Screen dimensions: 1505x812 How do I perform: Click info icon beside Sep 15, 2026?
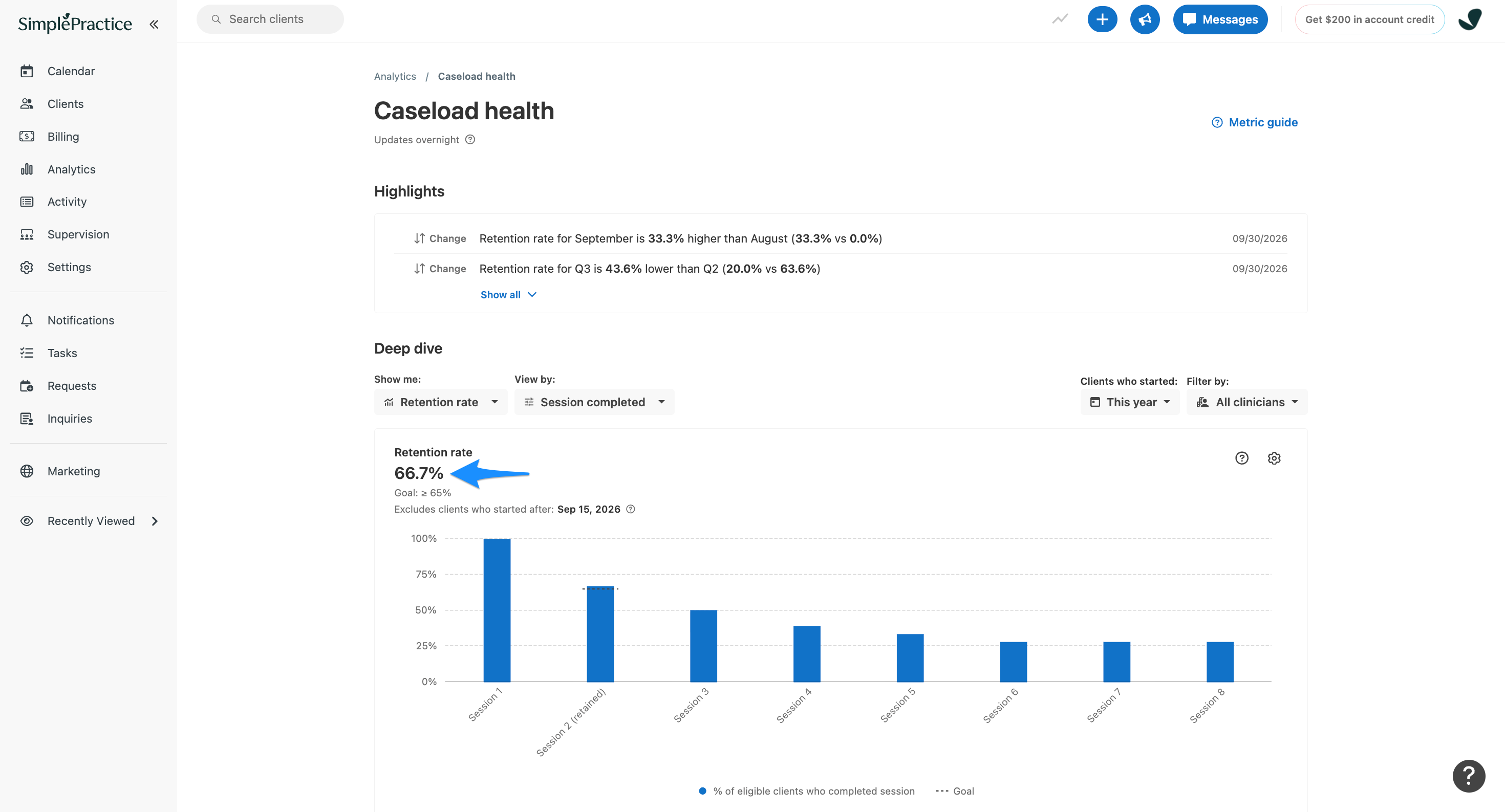pyautogui.click(x=630, y=509)
